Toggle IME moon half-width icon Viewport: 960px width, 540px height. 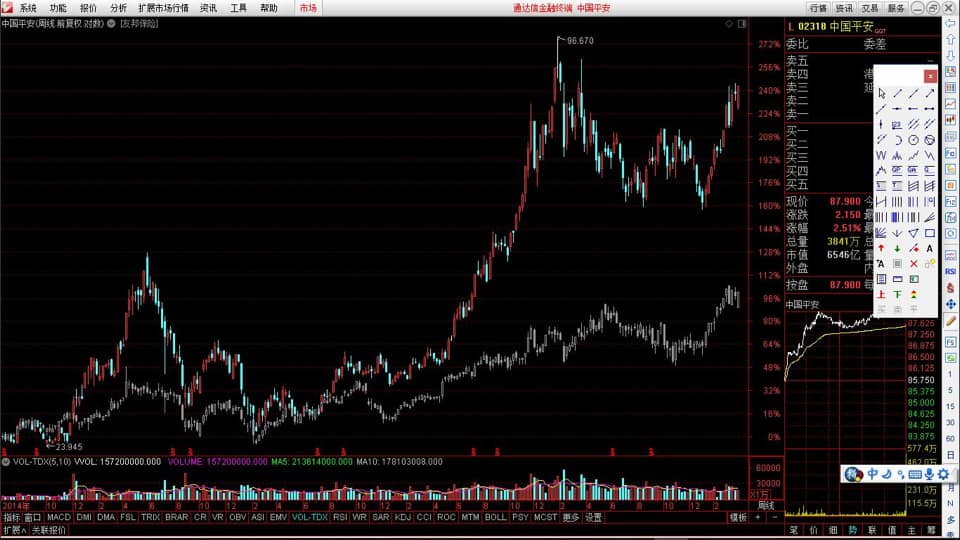point(886,474)
